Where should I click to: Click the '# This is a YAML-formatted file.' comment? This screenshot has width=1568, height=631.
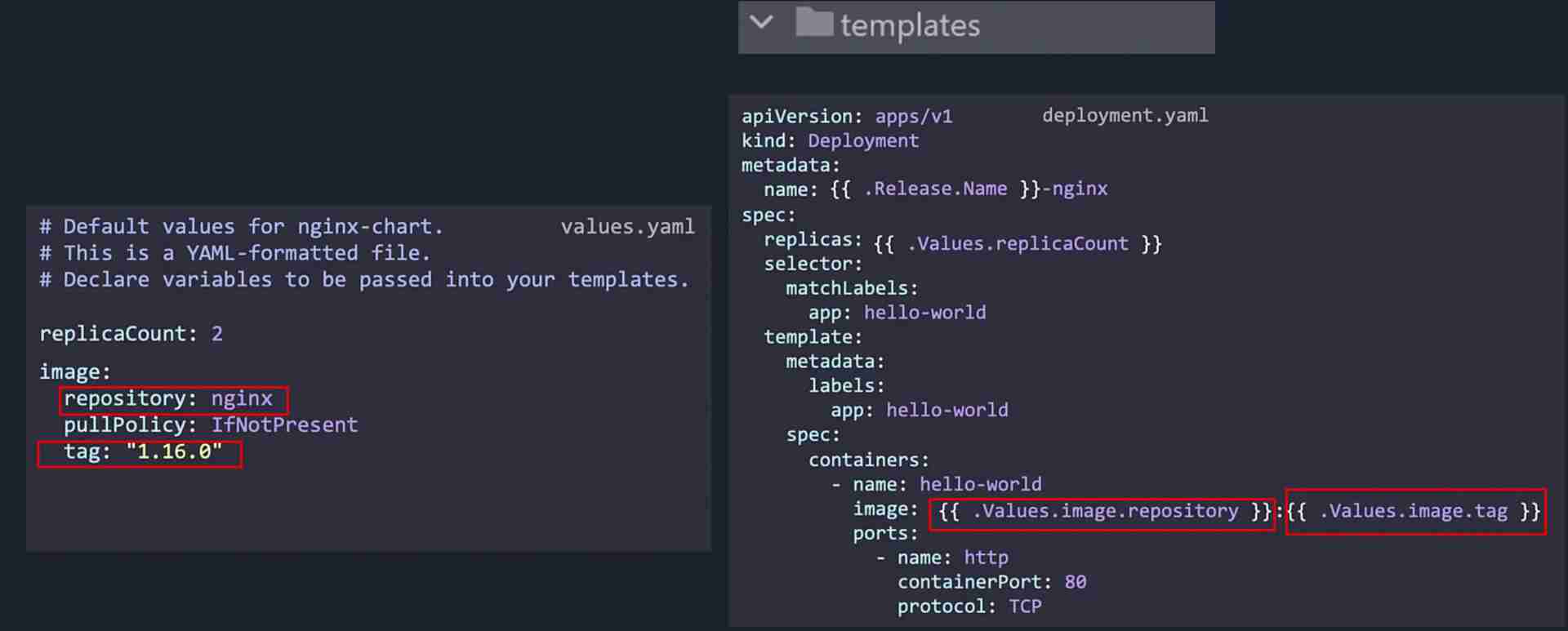pos(234,253)
